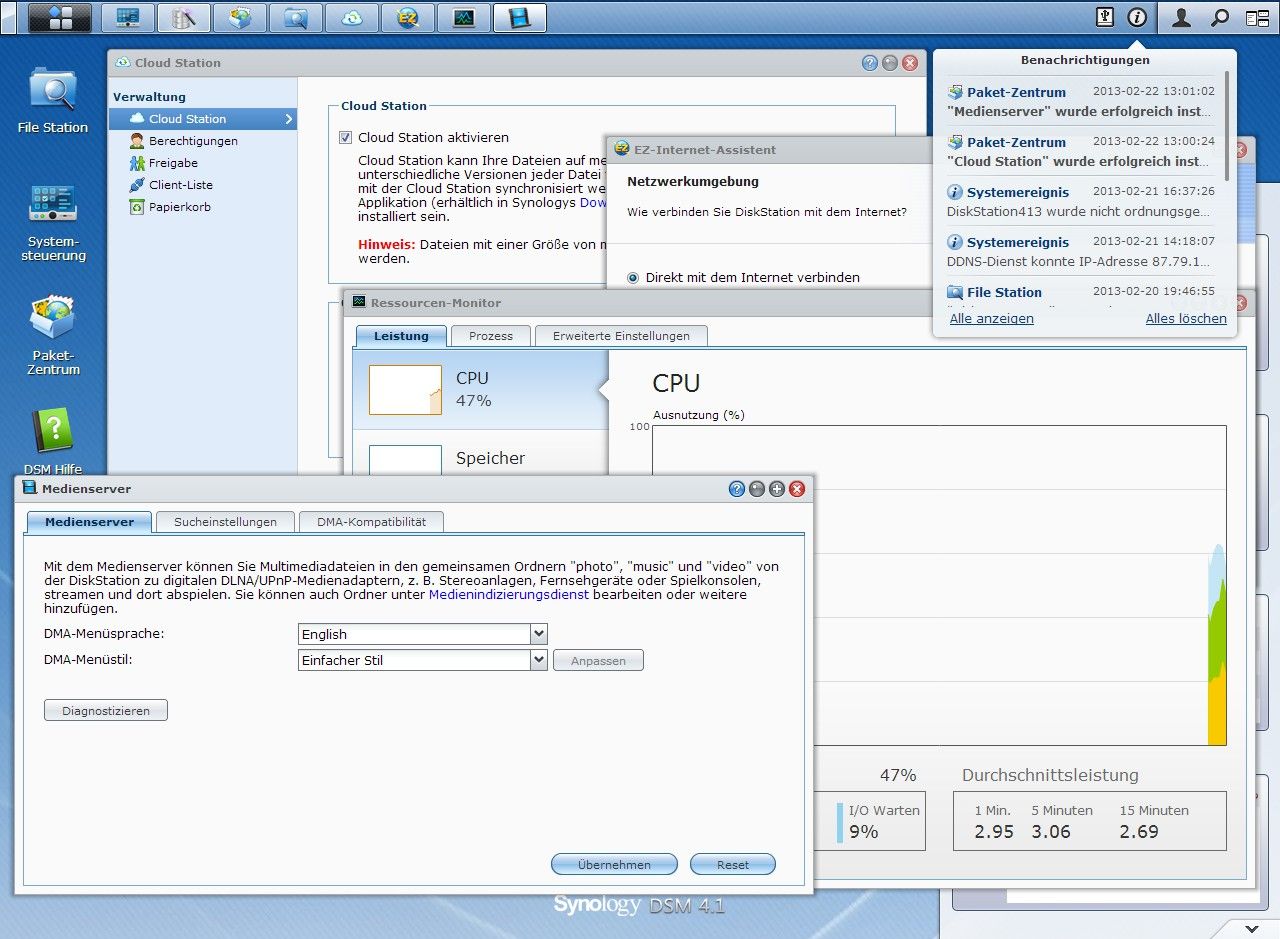This screenshot has width=1280, height=939.
Task: Follow the Medienindizierungsdienst link
Action: click(x=509, y=594)
